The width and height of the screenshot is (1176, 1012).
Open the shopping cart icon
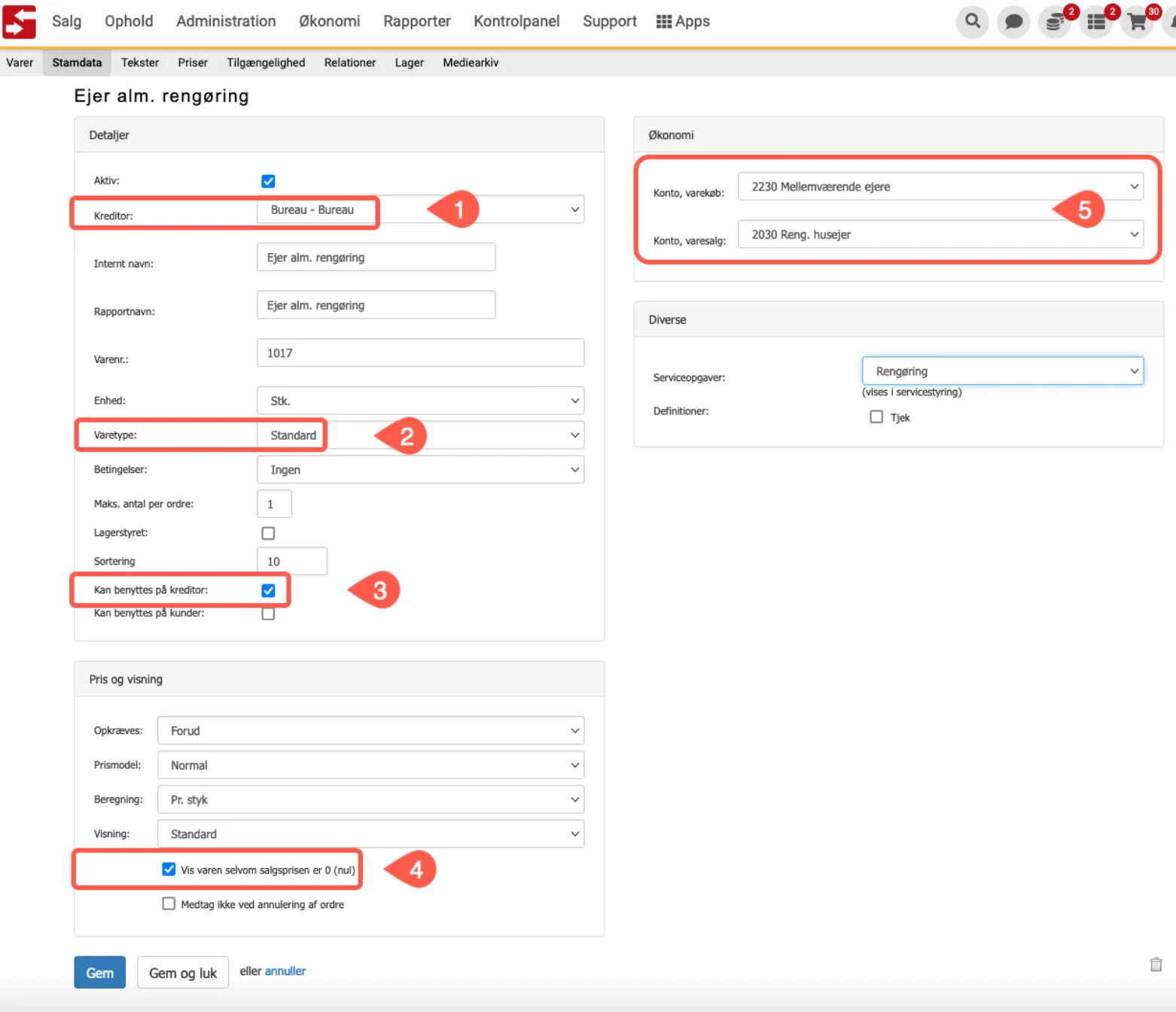[1137, 23]
